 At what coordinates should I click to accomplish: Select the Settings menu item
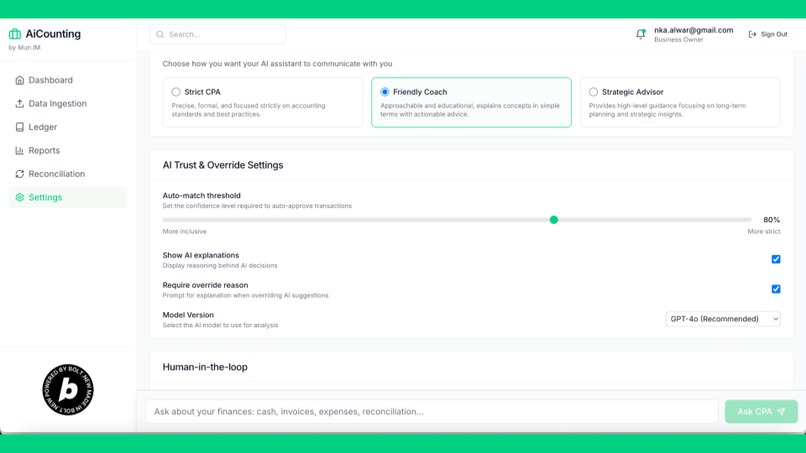click(68, 197)
